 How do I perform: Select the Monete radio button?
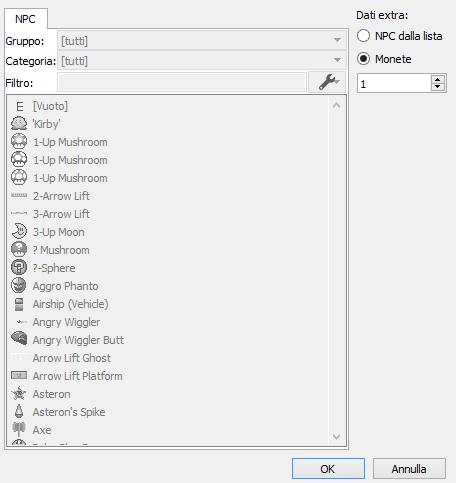[363, 59]
